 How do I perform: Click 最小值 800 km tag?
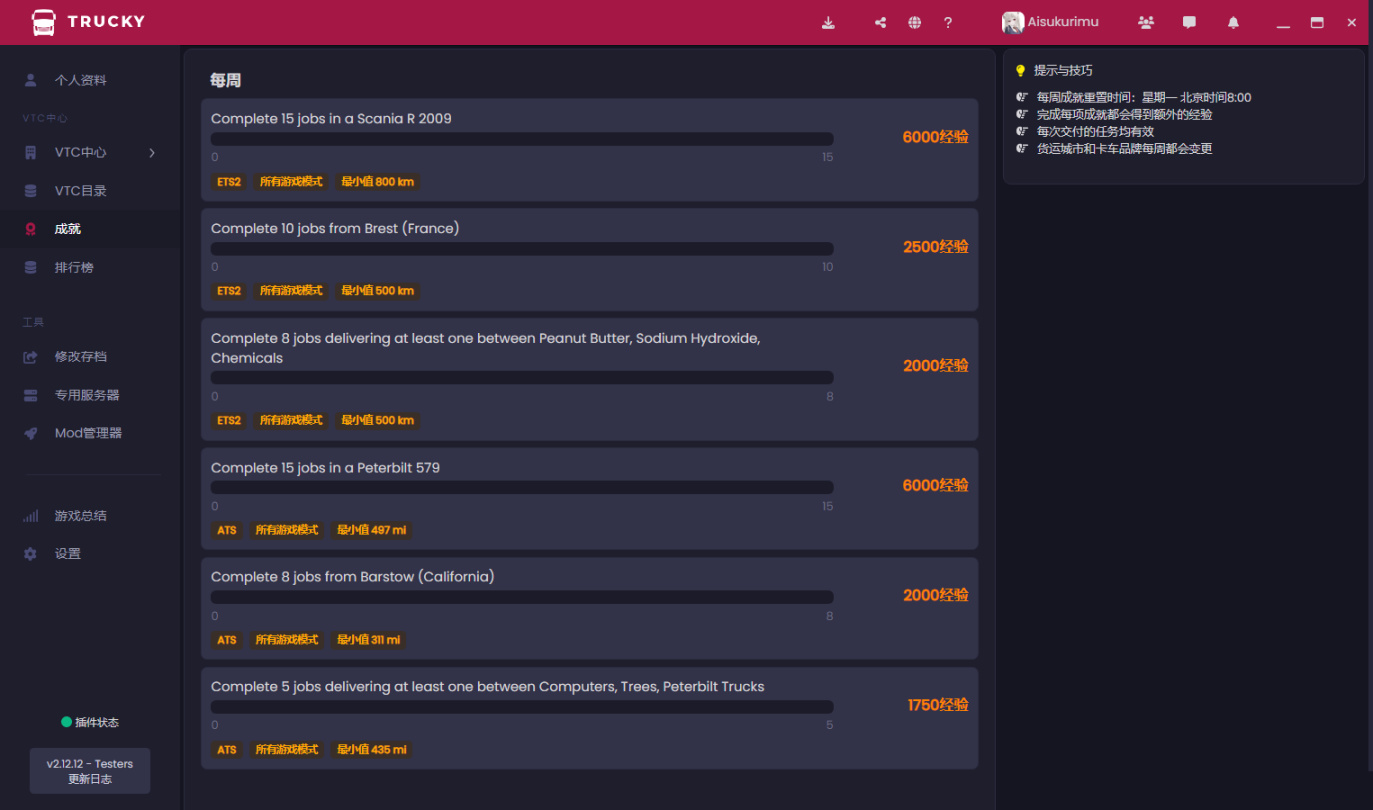point(377,182)
